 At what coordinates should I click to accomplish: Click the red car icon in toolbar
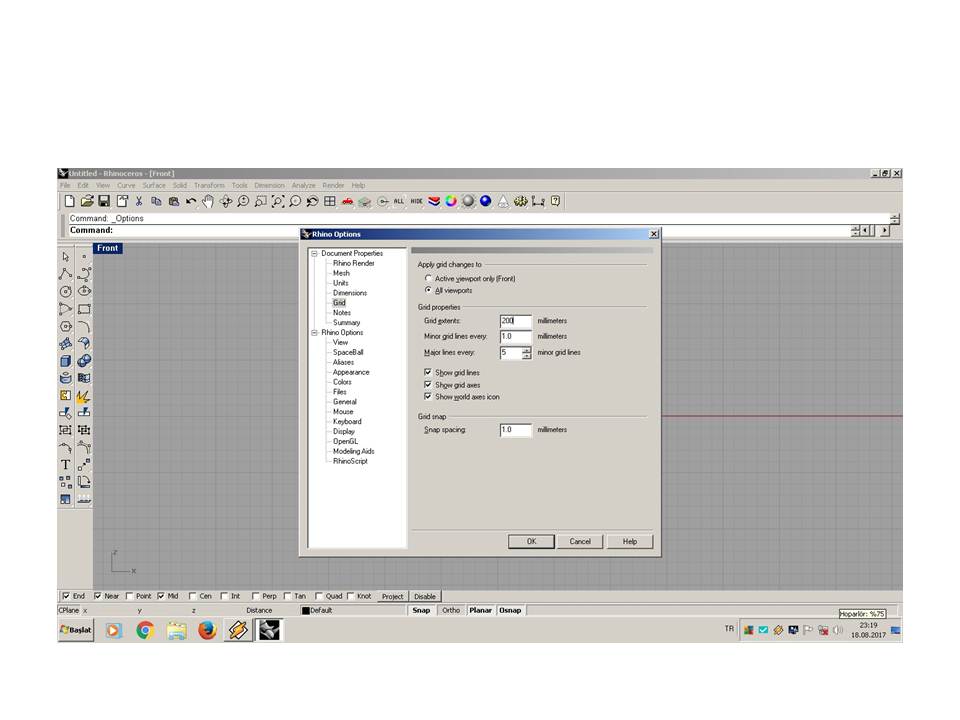coord(347,201)
